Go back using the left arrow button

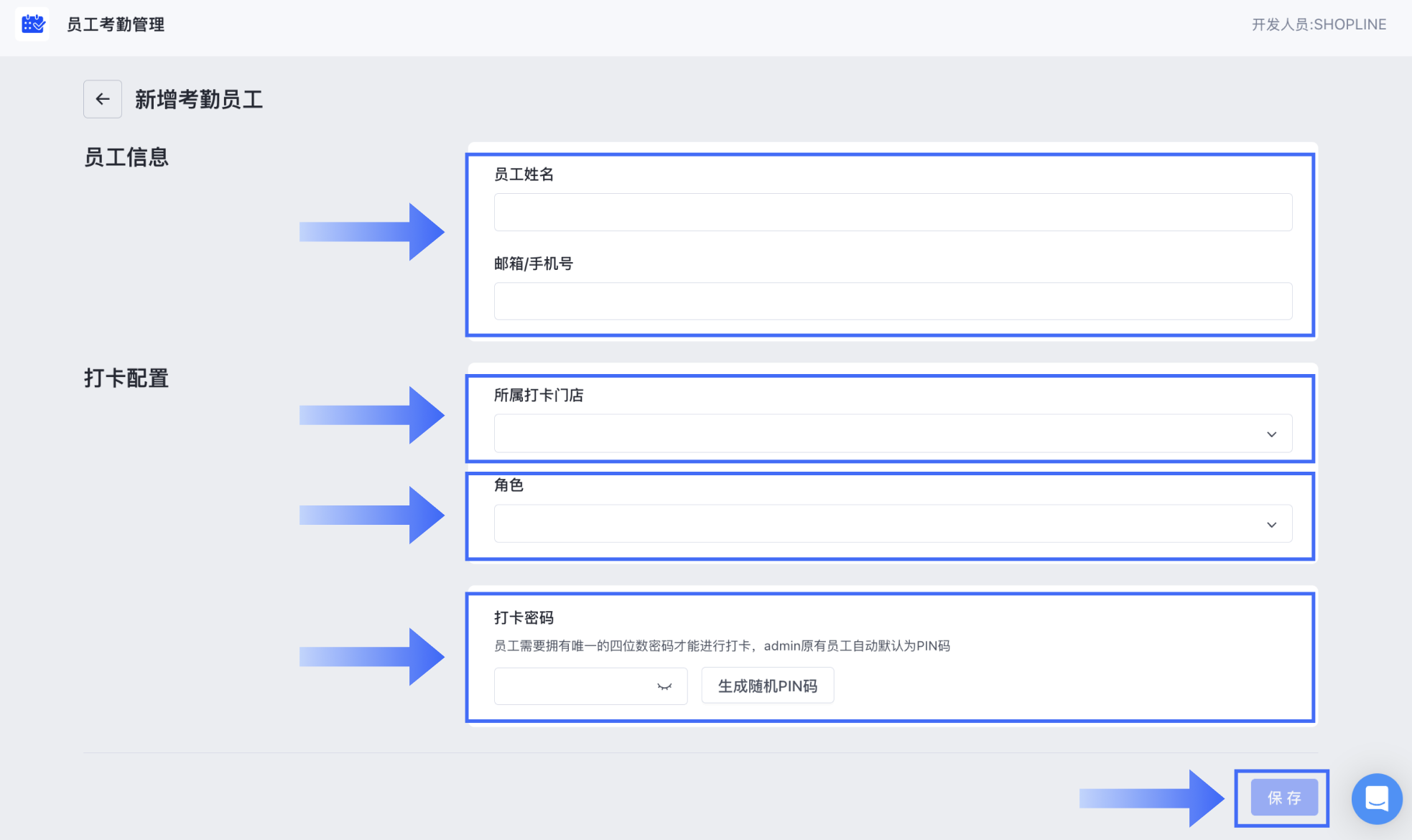(103, 99)
